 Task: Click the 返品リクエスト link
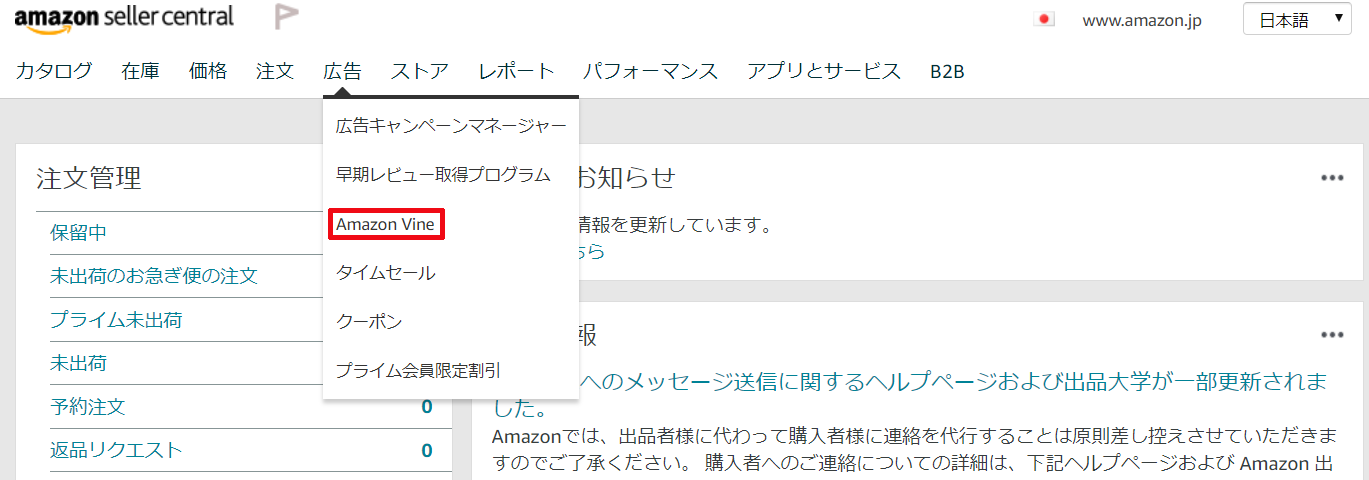tap(116, 450)
